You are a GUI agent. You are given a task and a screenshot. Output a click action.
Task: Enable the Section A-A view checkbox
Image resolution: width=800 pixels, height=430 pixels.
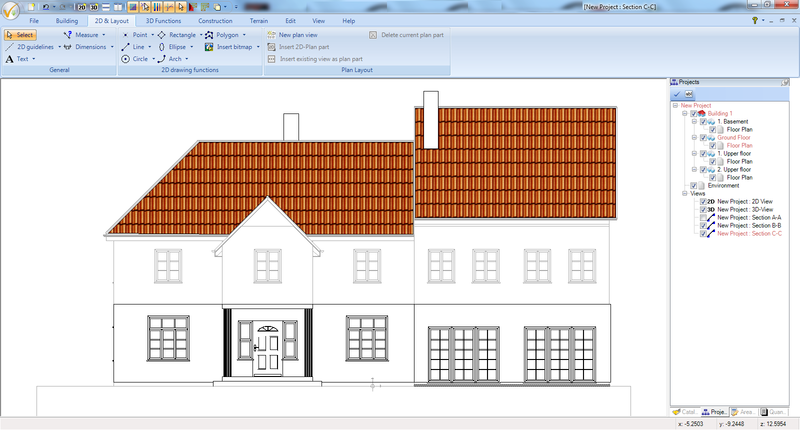click(x=703, y=218)
